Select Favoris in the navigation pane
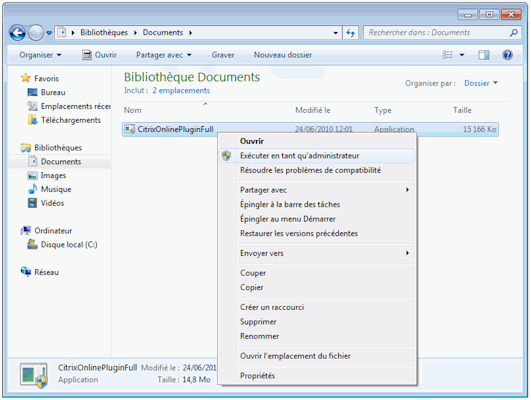Image resolution: width=531 pixels, height=400 pixels. point(40,78)
